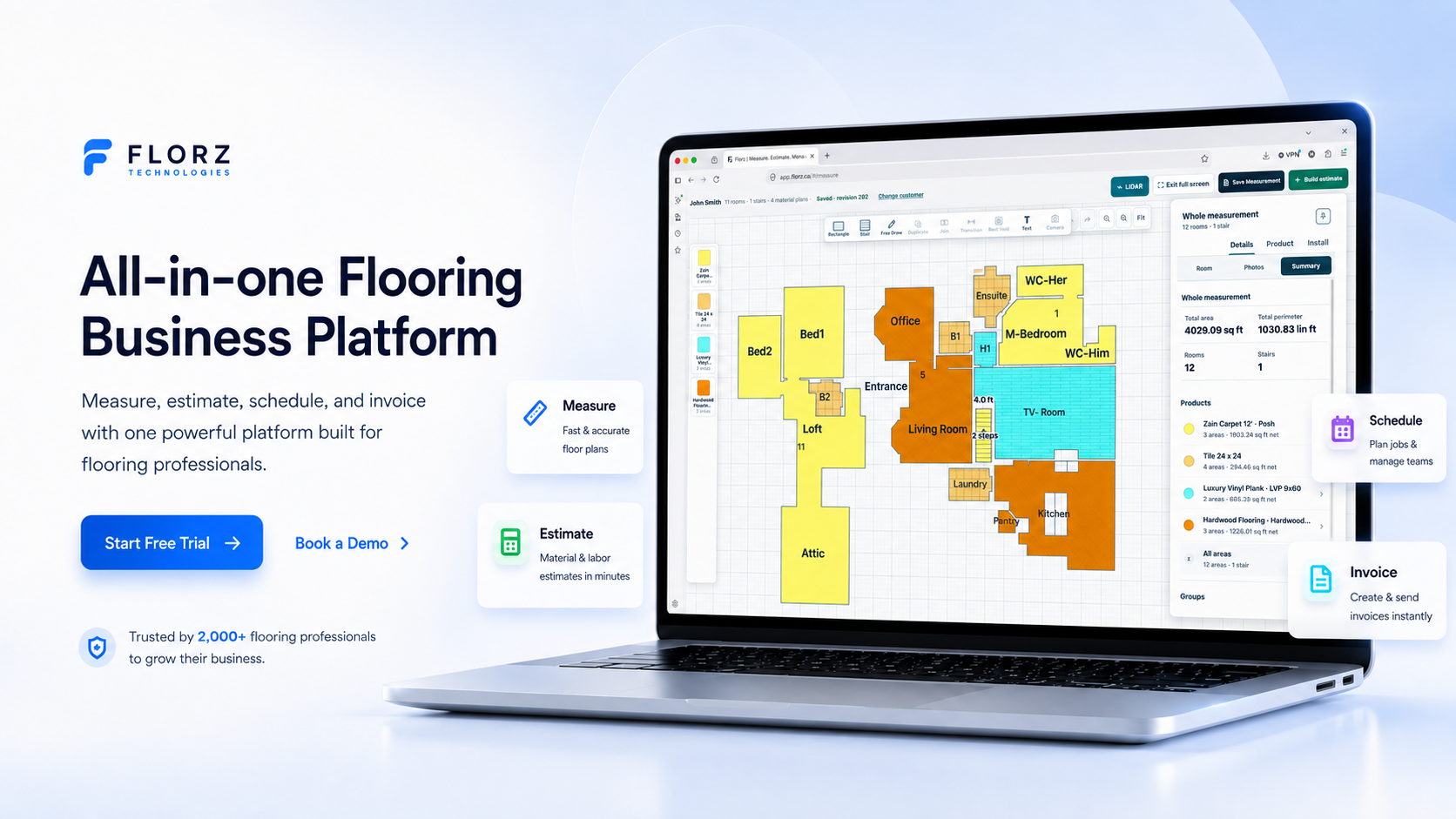Click the VPN indicator in browser
Screen dimensions: 1456x819
point(1289,155)
